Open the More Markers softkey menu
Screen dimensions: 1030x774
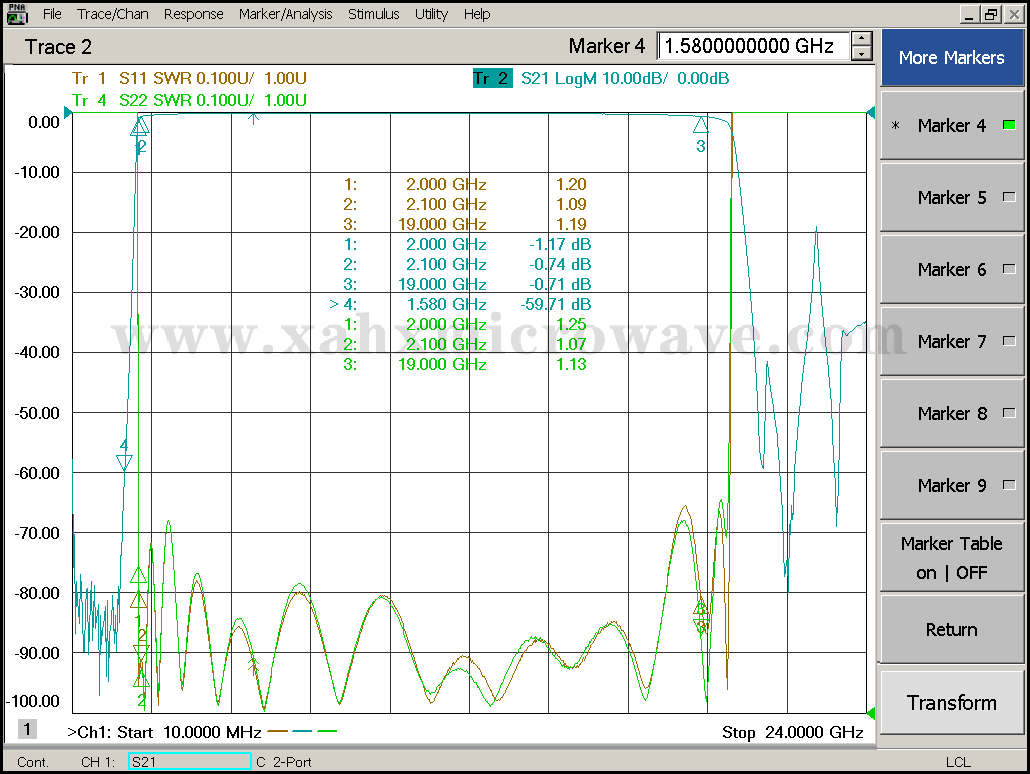pyautogui.click(x=951, y=57)
